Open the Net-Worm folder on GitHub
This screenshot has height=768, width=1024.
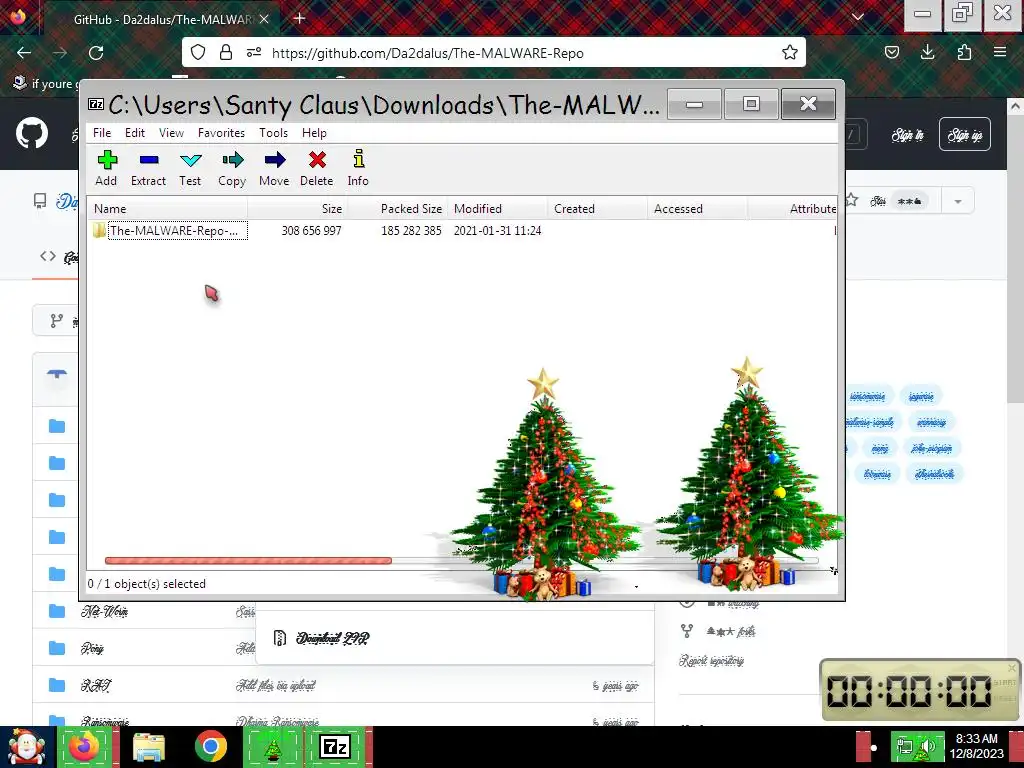pyautogui.click(x=104, y=611)
